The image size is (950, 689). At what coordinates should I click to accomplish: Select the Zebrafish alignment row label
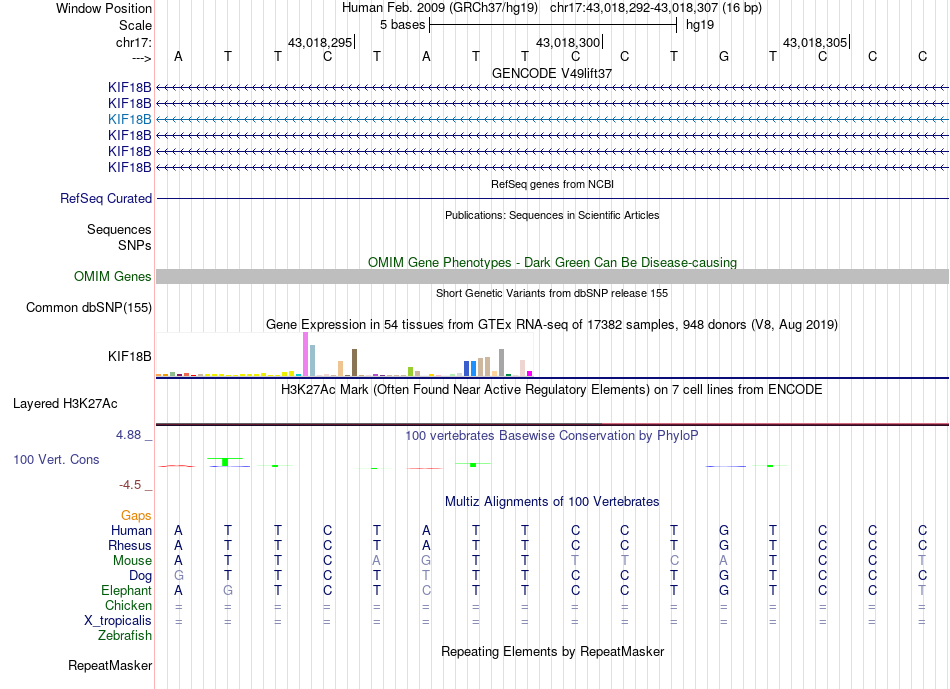125,636
